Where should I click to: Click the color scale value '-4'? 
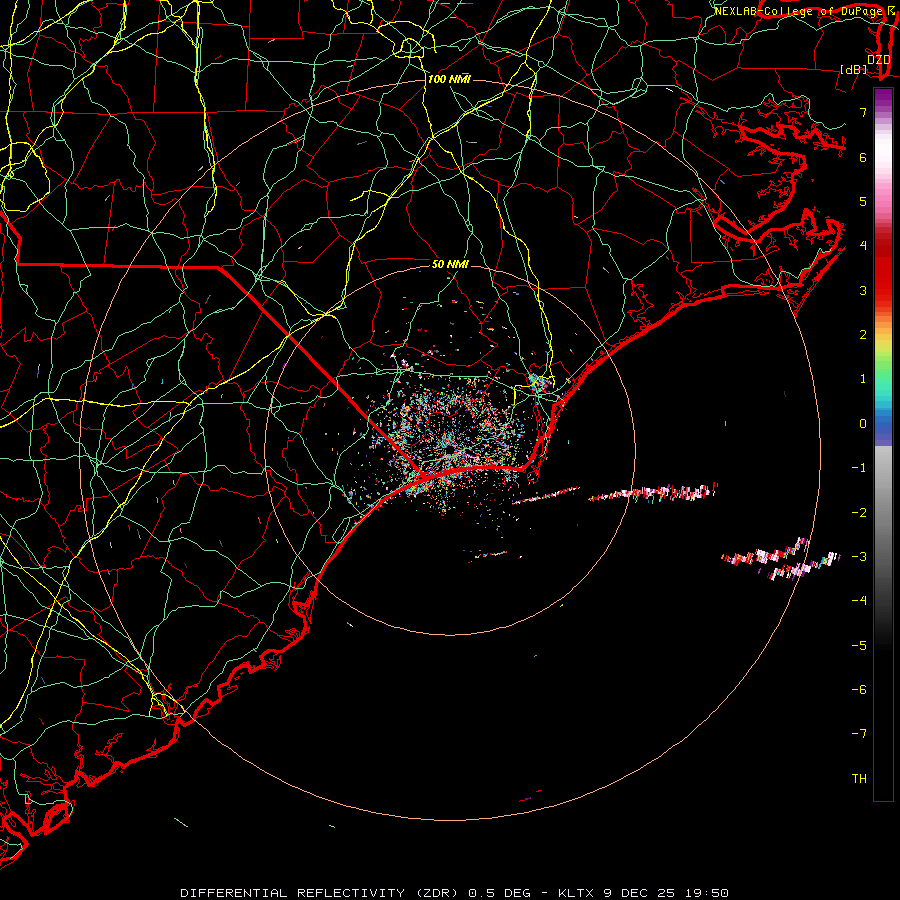point(859,601)
